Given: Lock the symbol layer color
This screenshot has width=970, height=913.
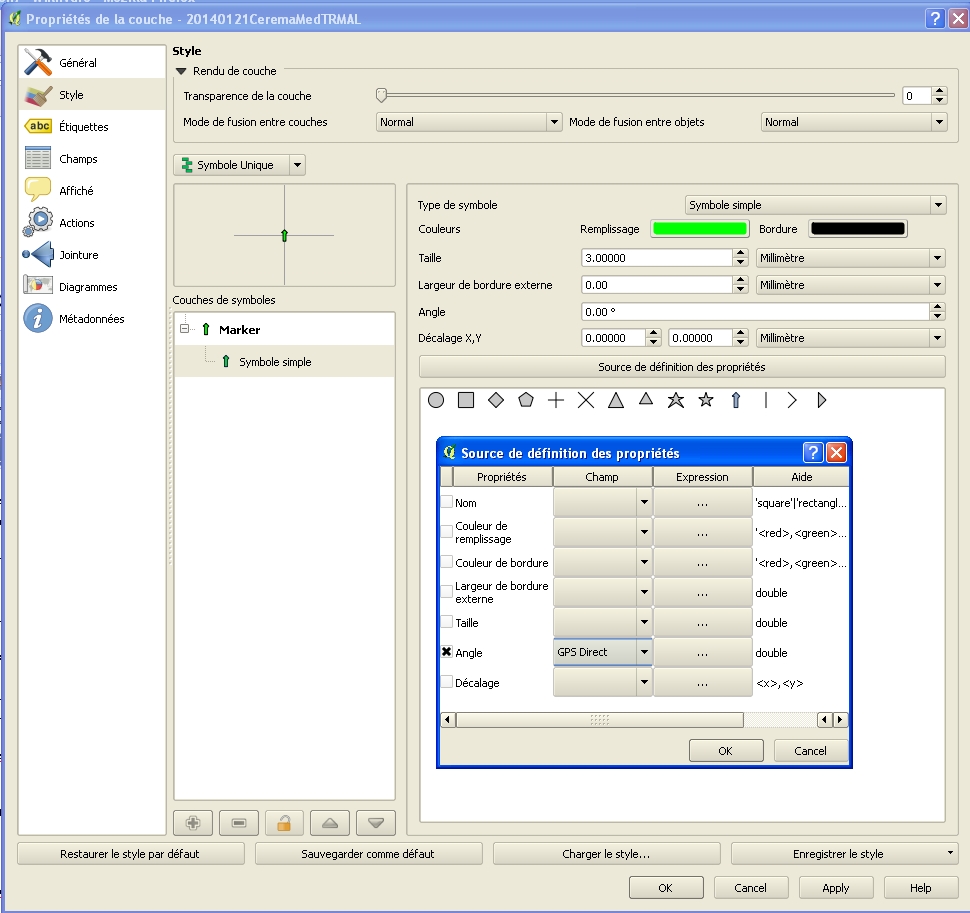Looking at the screenshot, I should (284, 823).
